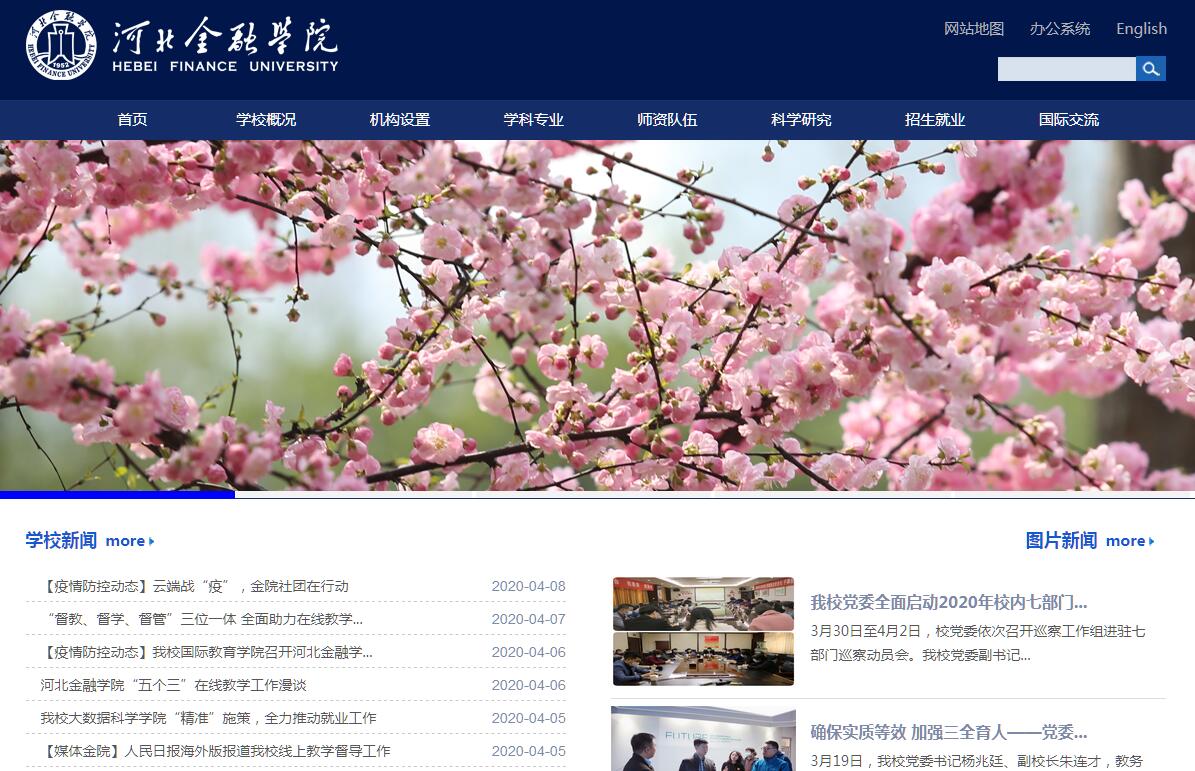Open the 云端战"疫" news headline
1195x771 pixels.
click(x=195, y=586)
